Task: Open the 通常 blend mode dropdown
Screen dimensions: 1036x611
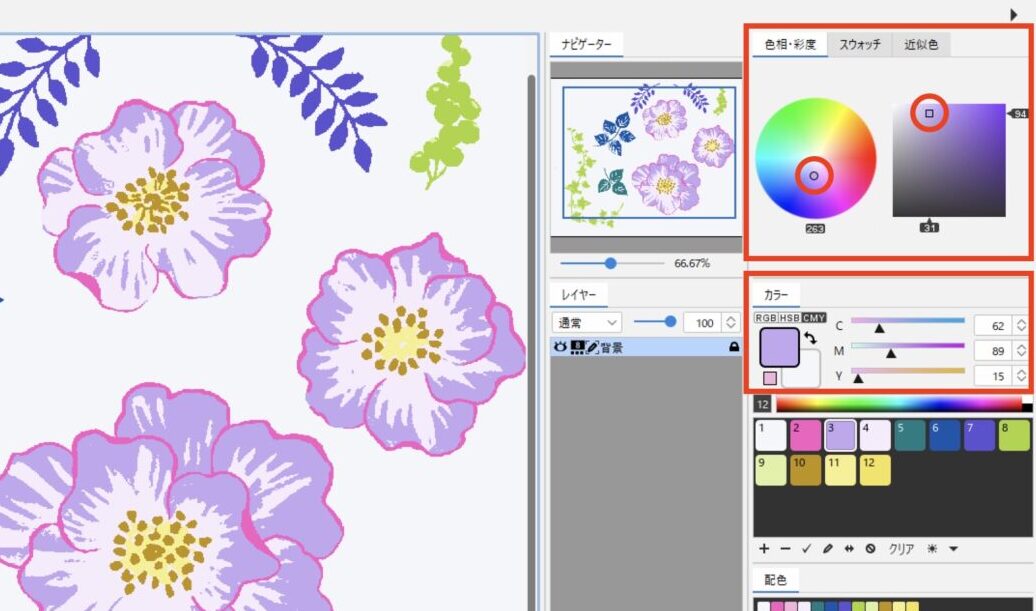Action: pos(587,322)
